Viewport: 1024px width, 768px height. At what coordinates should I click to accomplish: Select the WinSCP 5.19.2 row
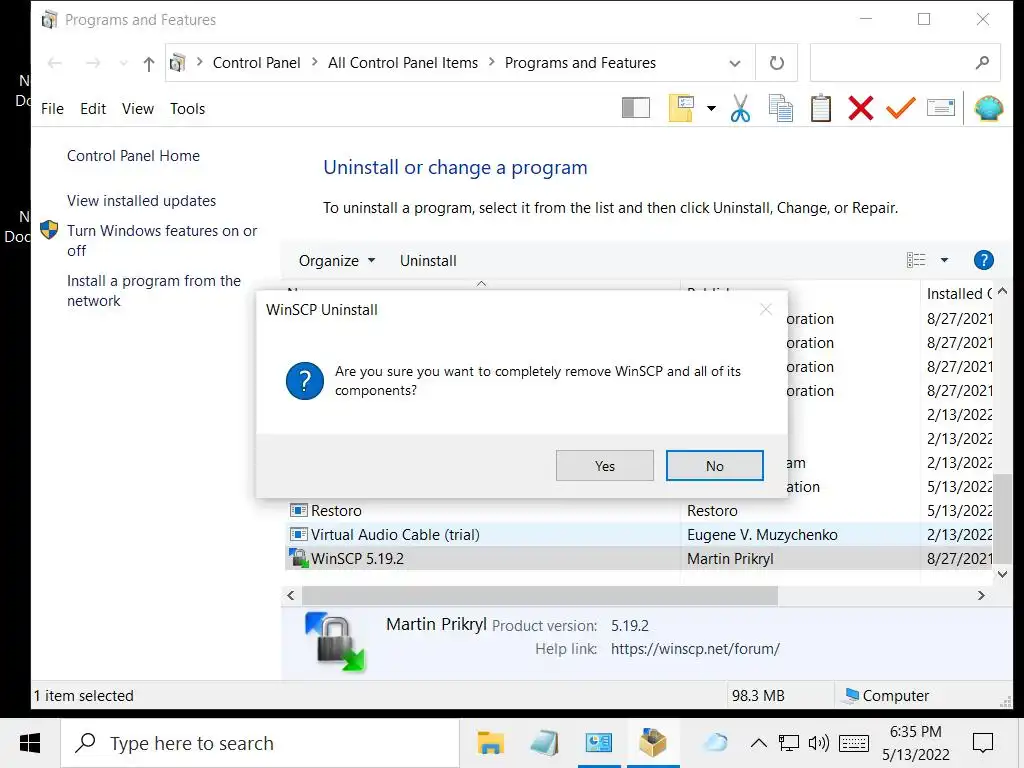(640, 559)
